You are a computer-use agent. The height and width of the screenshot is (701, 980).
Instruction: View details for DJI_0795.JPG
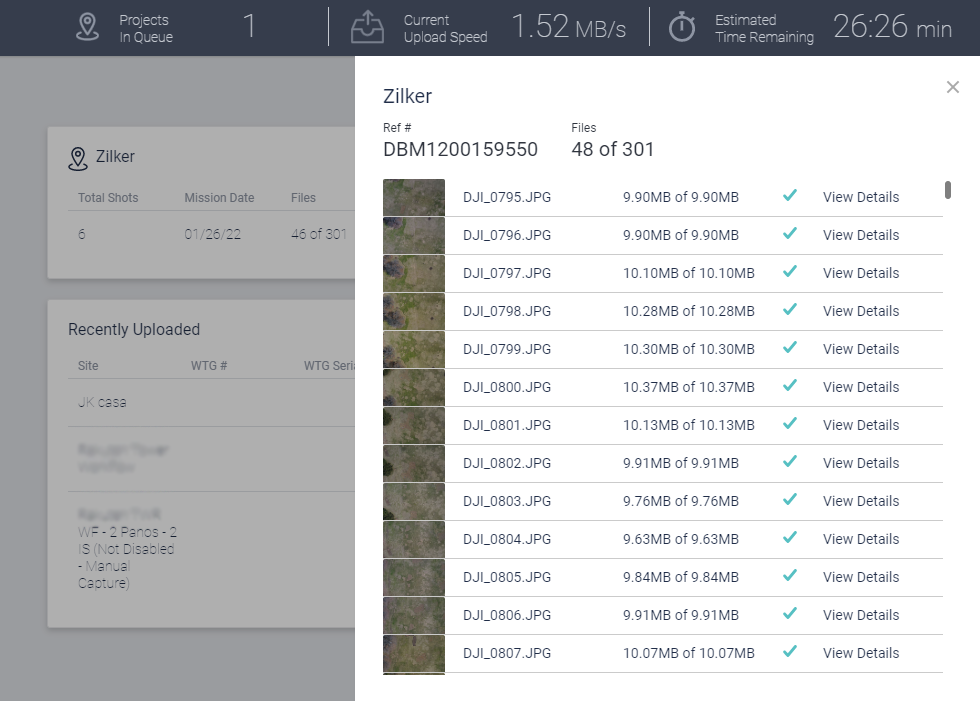[x=861, y=197]
